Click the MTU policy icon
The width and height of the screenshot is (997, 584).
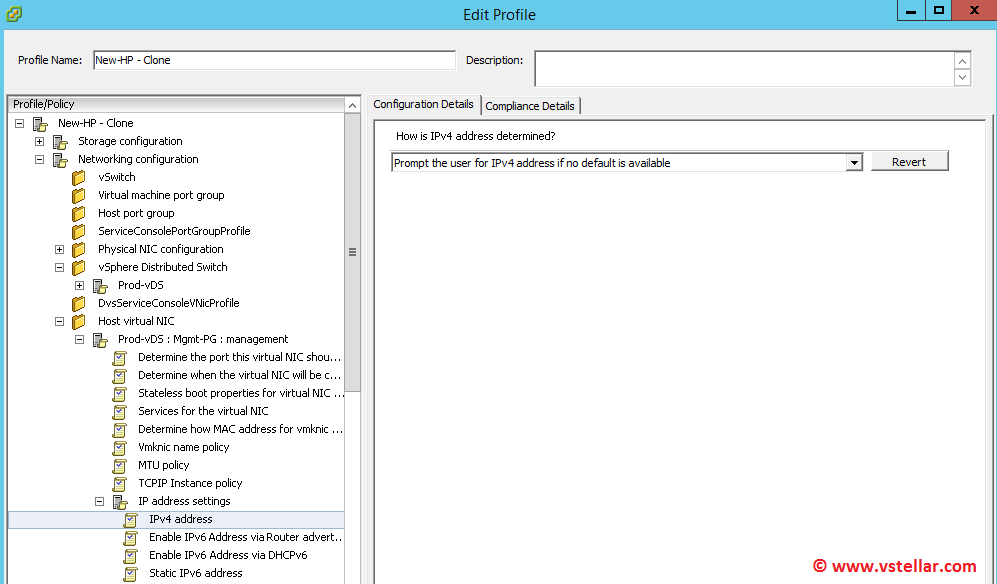pyautogui.click(x=119, y=465)
